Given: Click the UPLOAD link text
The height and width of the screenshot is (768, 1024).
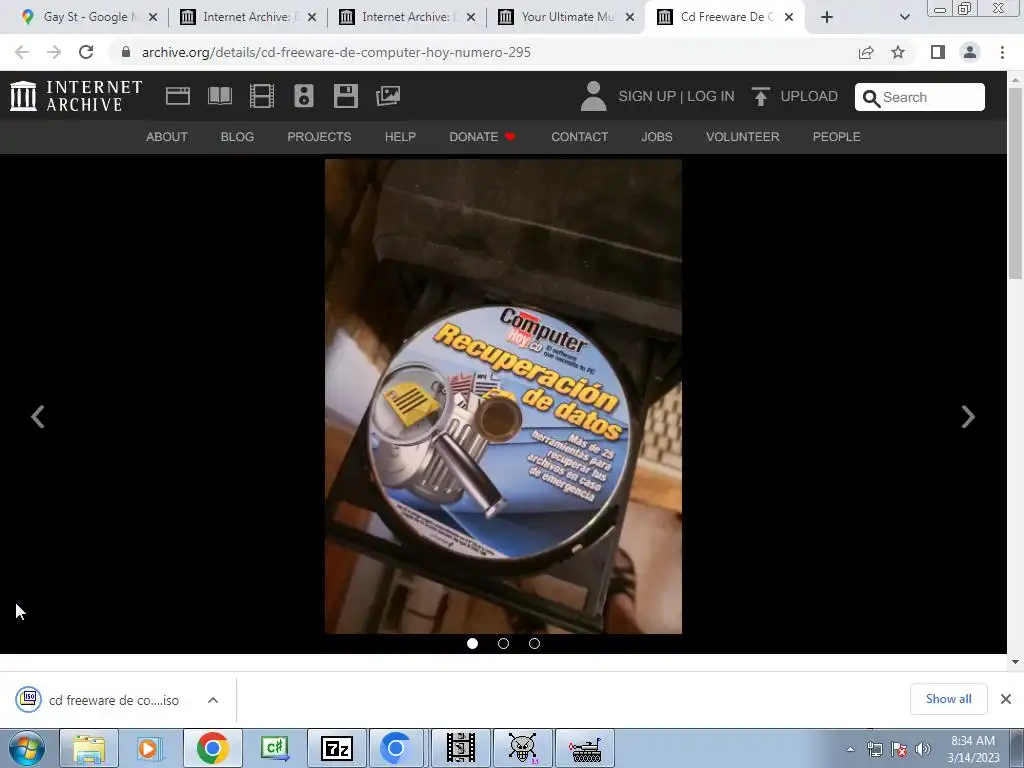Looking at the screenshot, I should 809,96.
